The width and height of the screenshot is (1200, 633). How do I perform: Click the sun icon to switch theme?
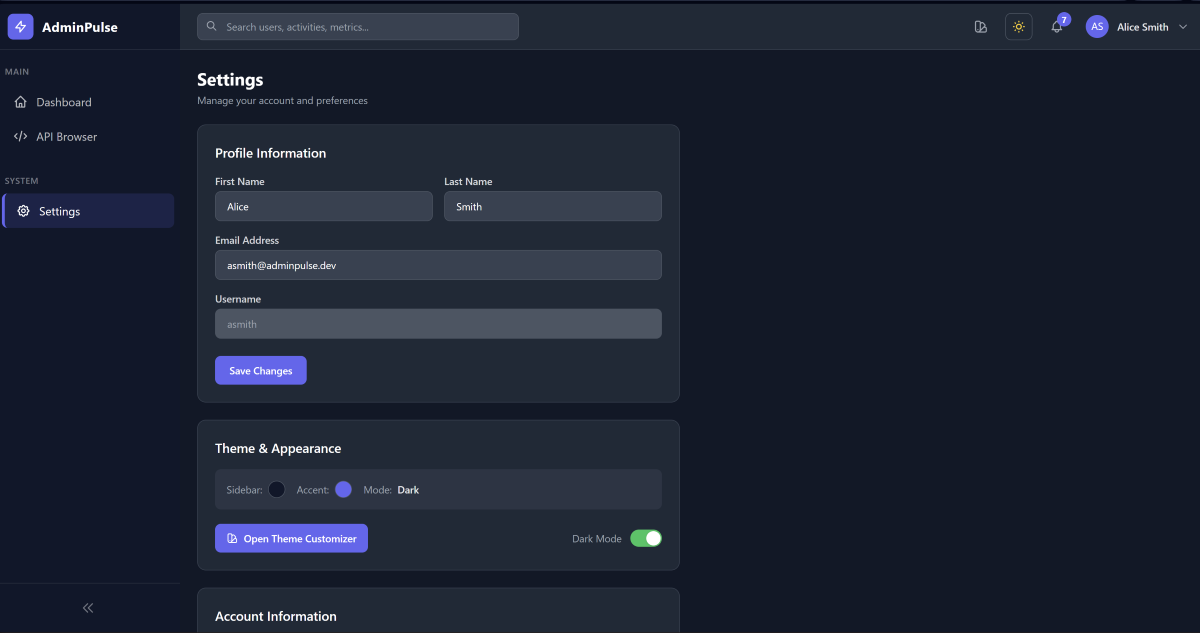pos(1018,27)
